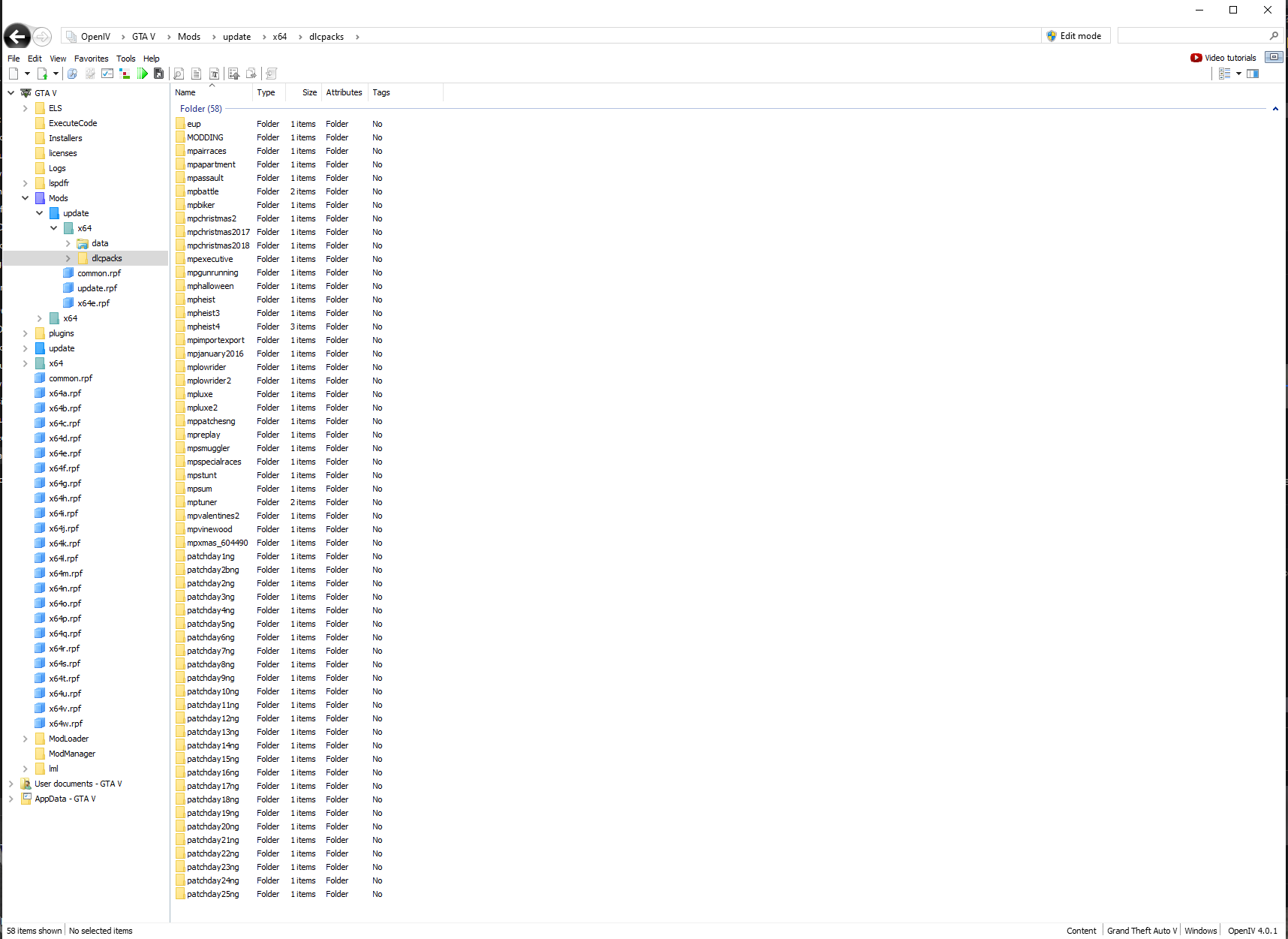The image size is (1288, 939).
Task: Click the greyed grid-with-pencil toolbar icon
Action: tap(90, 74)
